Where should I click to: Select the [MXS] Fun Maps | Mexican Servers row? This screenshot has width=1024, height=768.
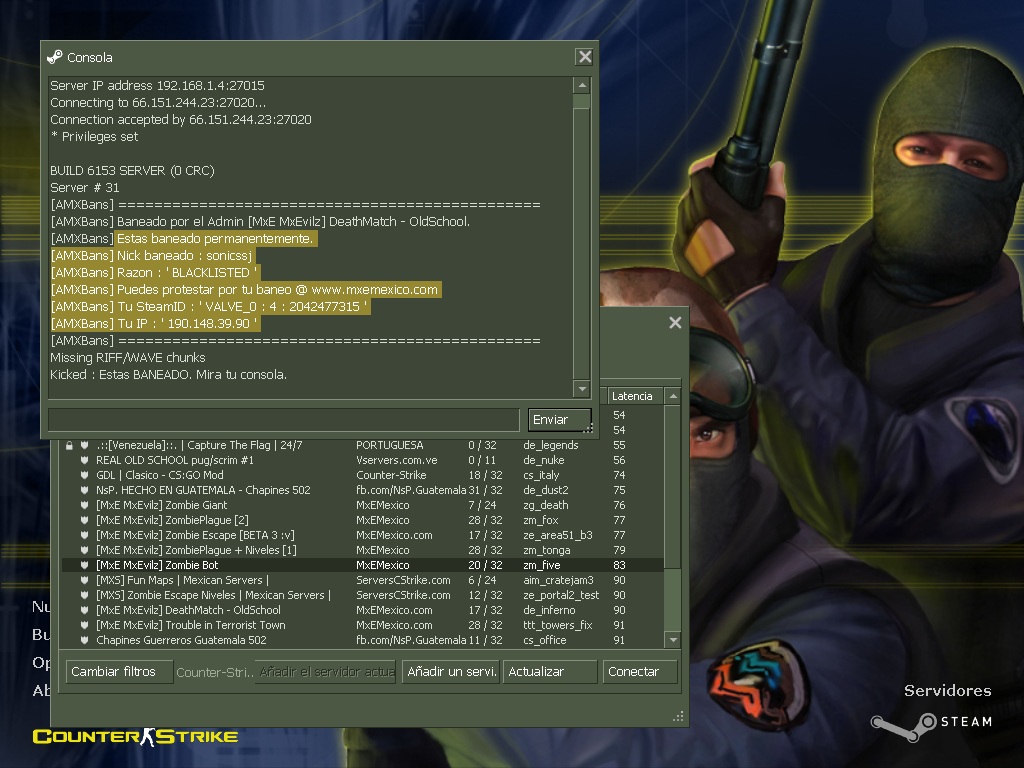[362, 580]
